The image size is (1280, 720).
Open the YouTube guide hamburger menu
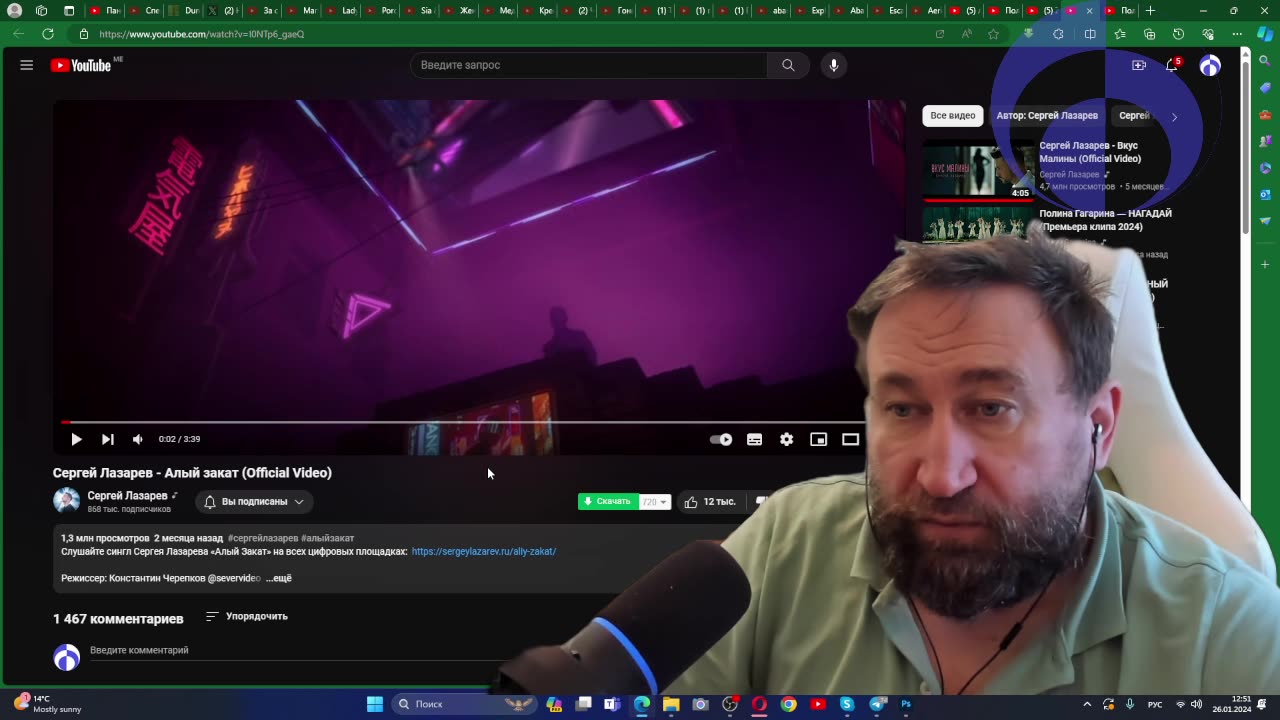point(27,65)
